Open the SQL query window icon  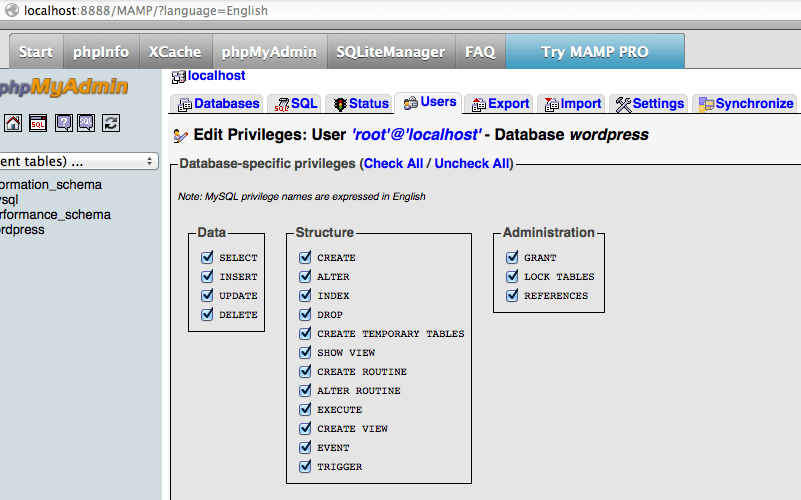click(x=38, y=123)
